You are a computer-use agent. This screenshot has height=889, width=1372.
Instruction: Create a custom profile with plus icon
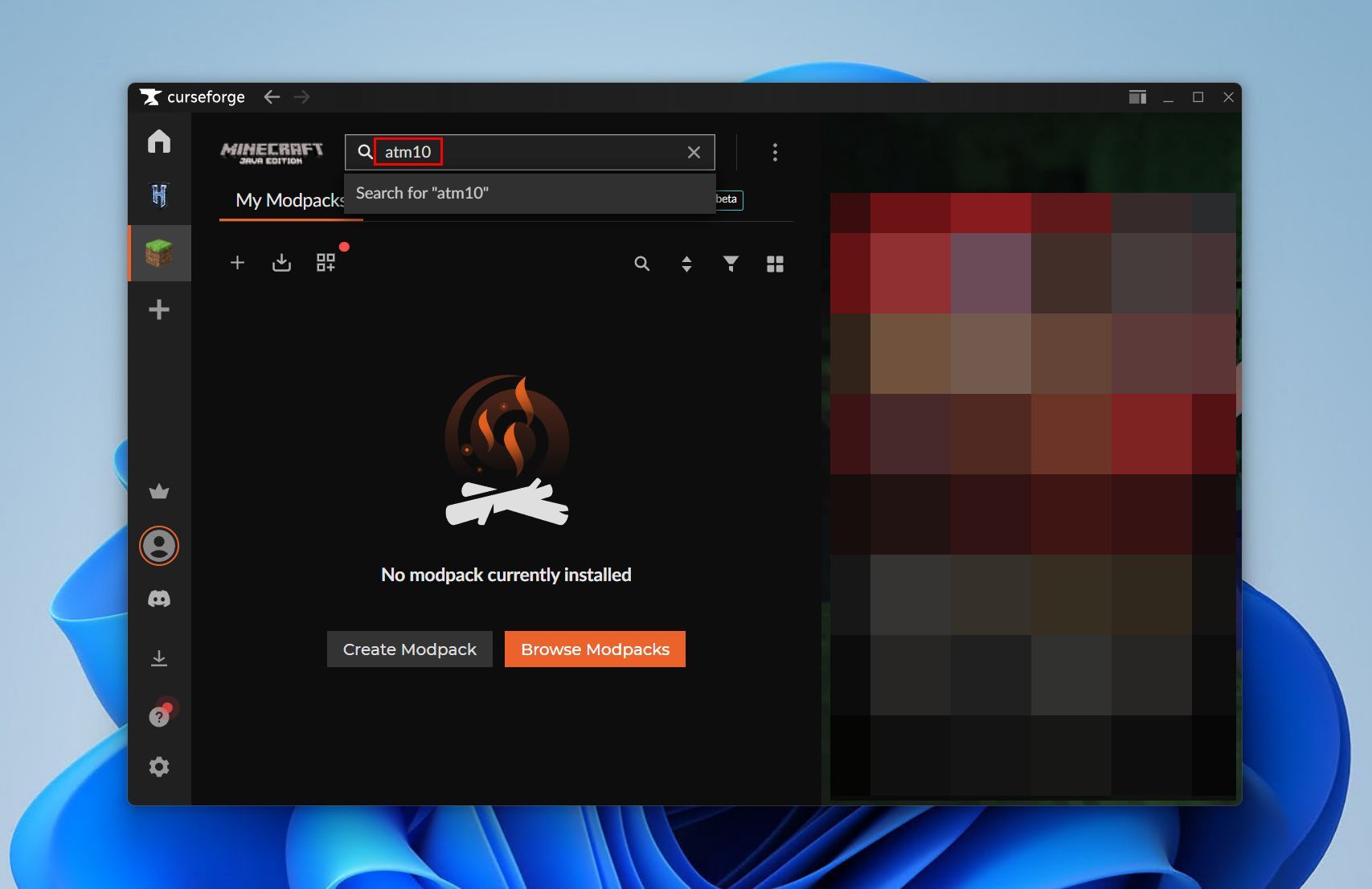tap(237, 263)
